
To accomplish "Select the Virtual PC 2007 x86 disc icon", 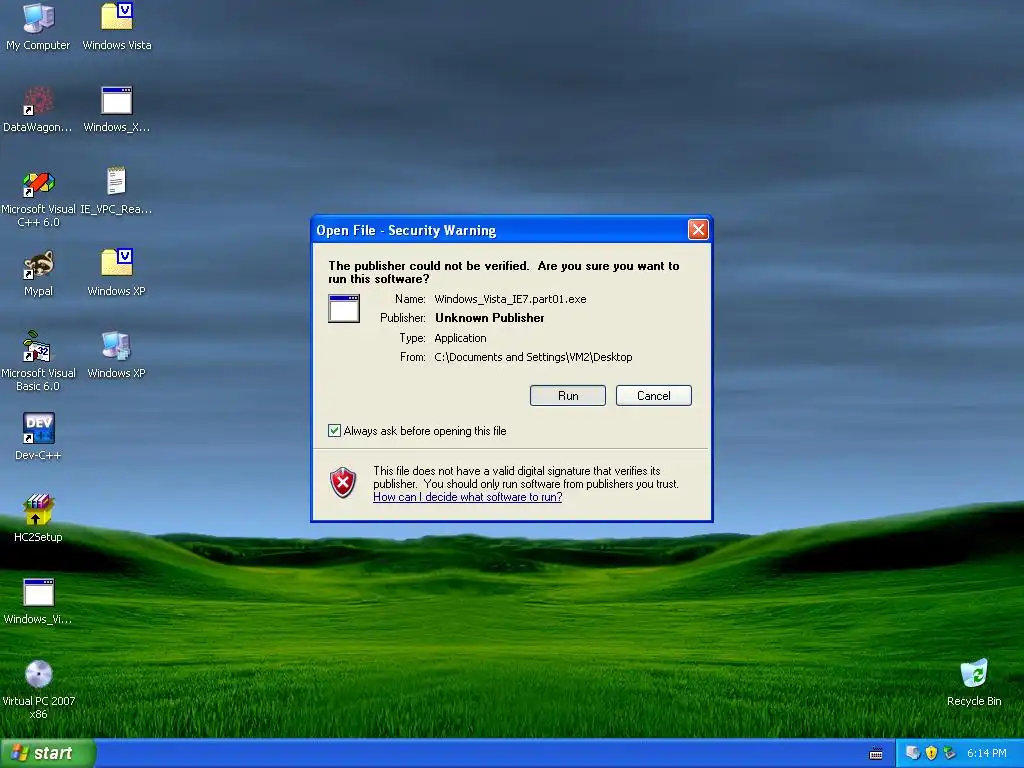I will [x=39, y=675].
